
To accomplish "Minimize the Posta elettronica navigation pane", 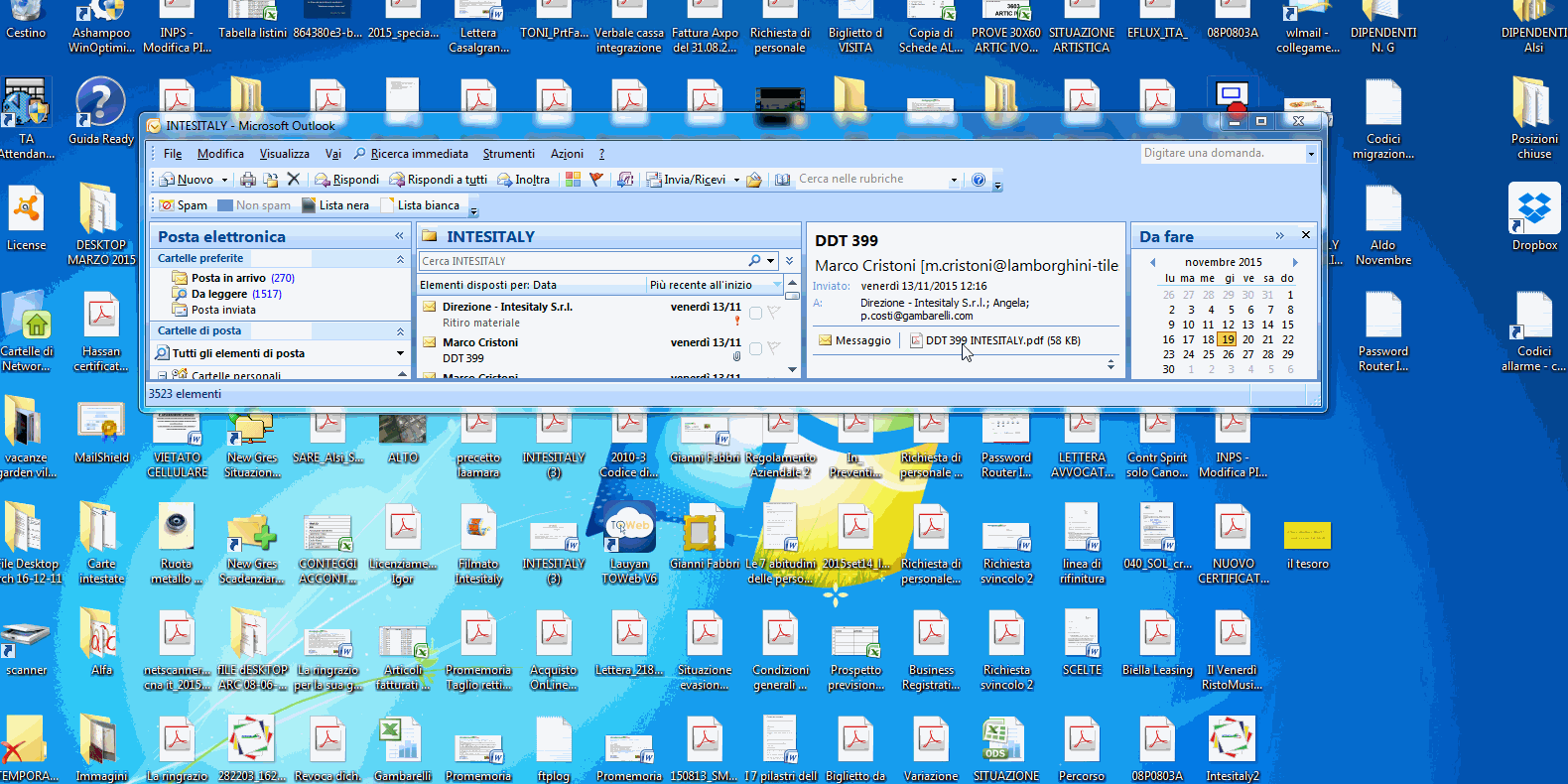I will [399, 236].
